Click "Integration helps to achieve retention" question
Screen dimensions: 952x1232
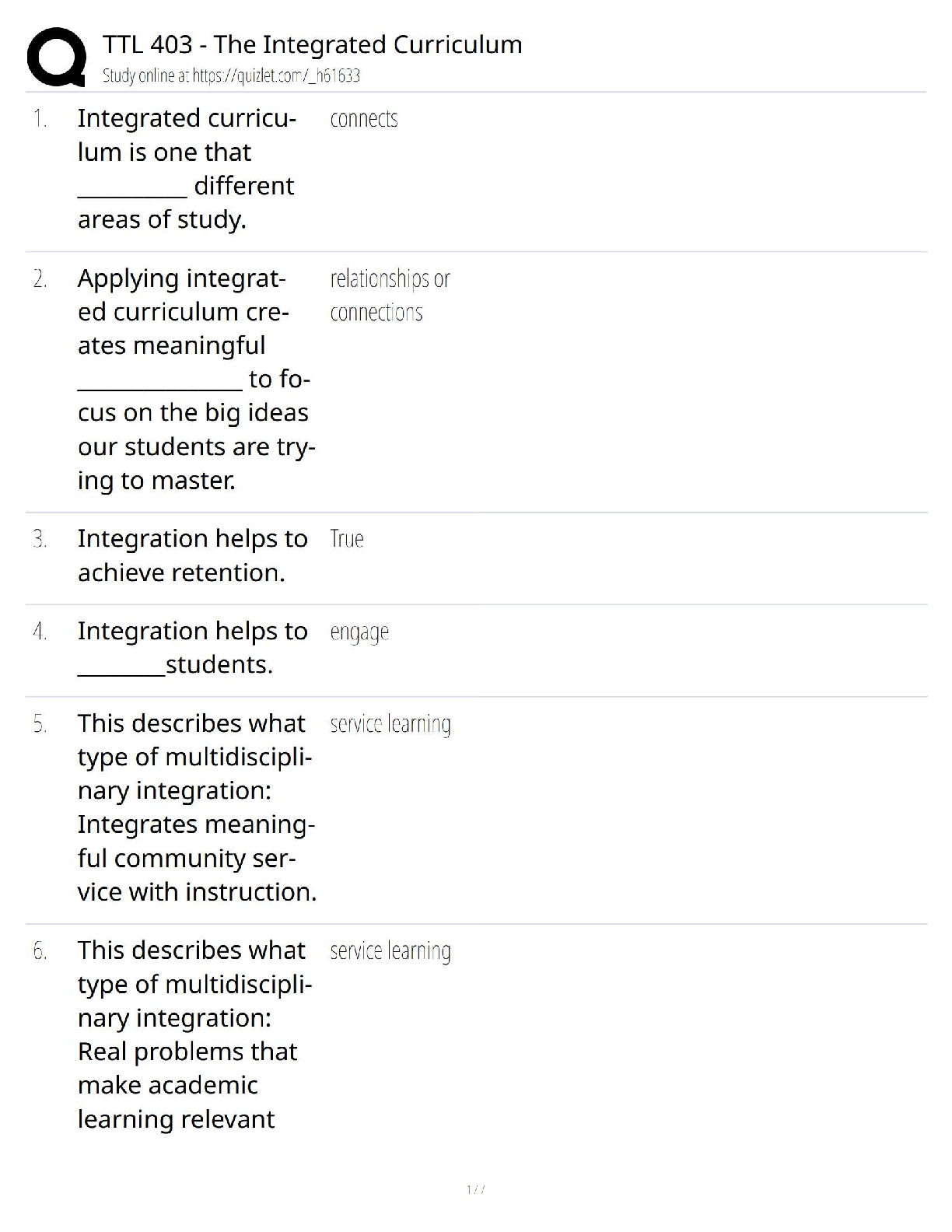(x=192, y=555)
